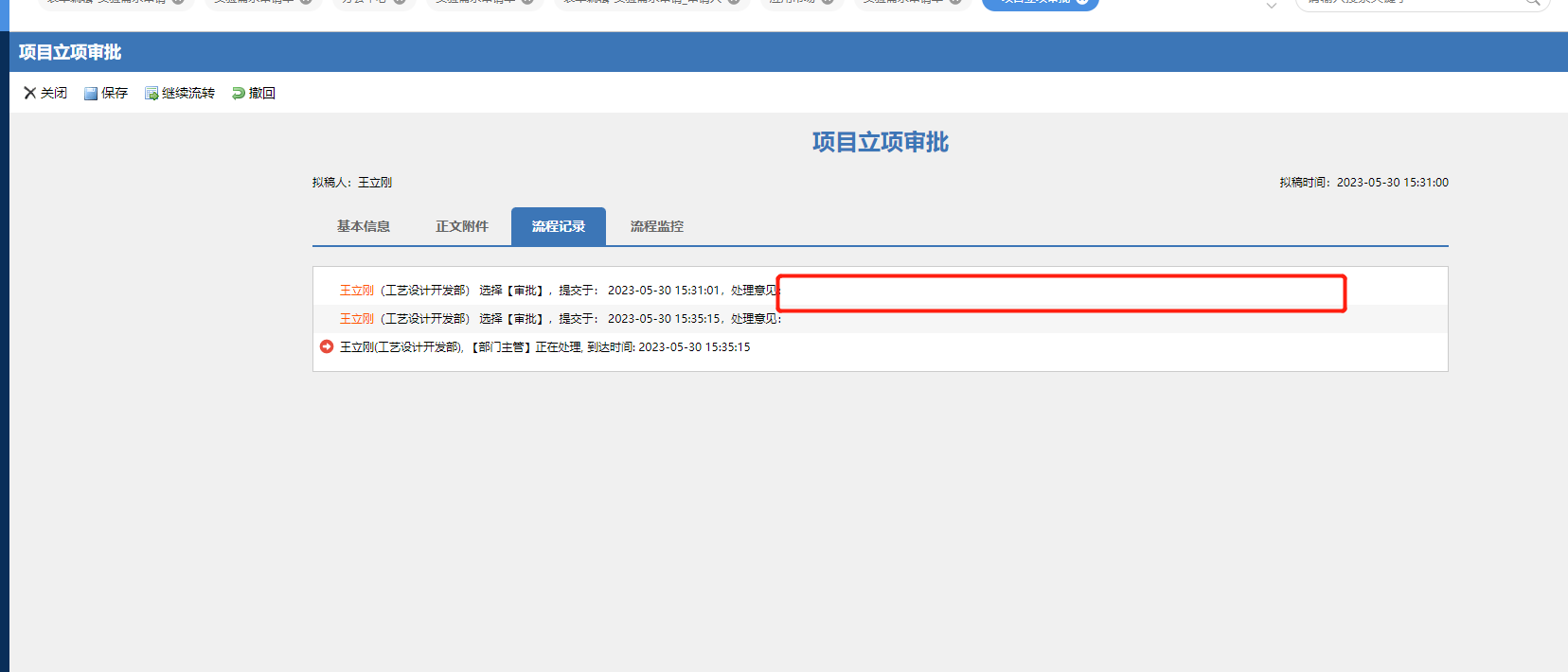1568x672 pixels.
Task: Click 项目立项审批 title in the blue header bar
Action: point(70,52)
